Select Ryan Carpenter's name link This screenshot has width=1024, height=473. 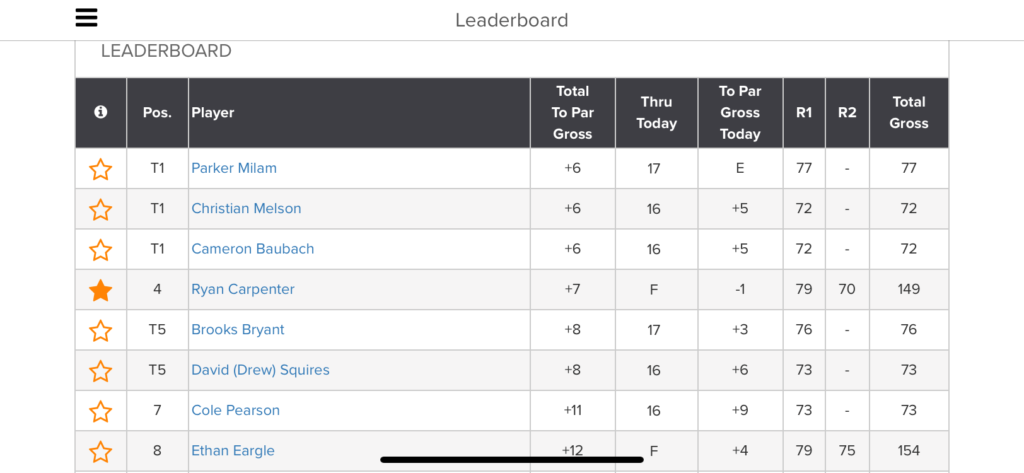point(243,289)
